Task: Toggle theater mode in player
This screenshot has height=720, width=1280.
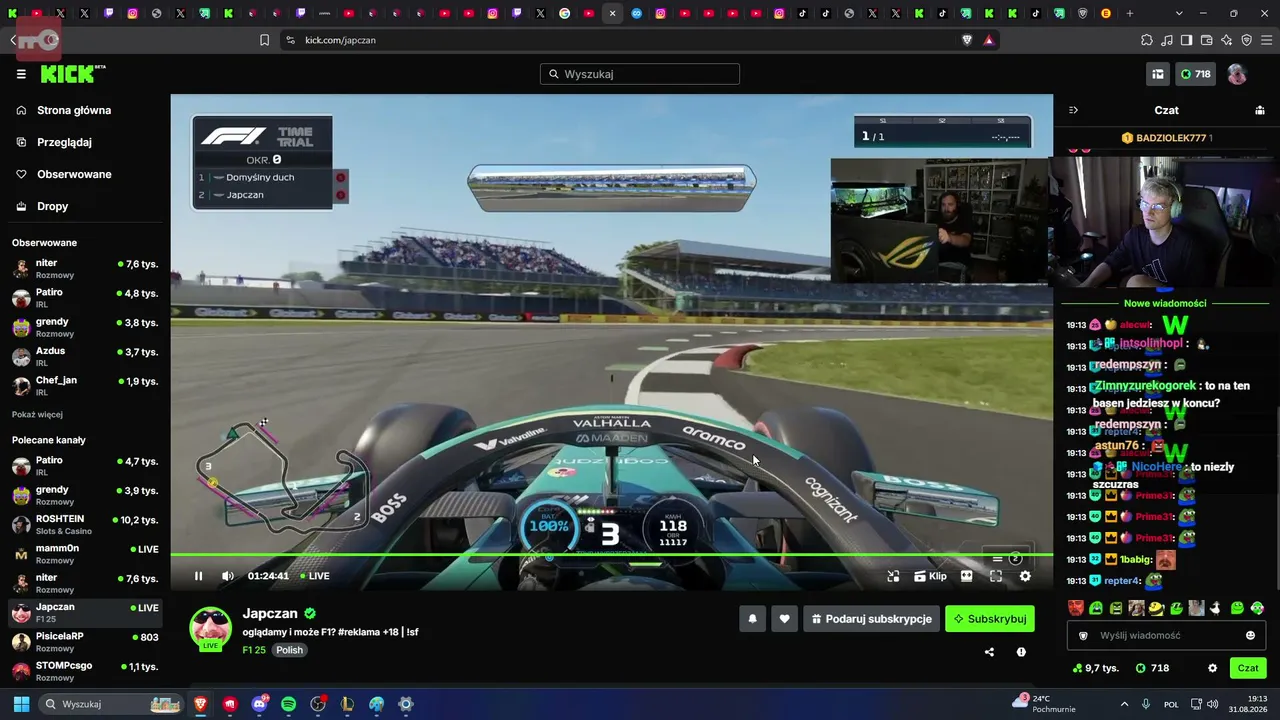Action: 967,576
